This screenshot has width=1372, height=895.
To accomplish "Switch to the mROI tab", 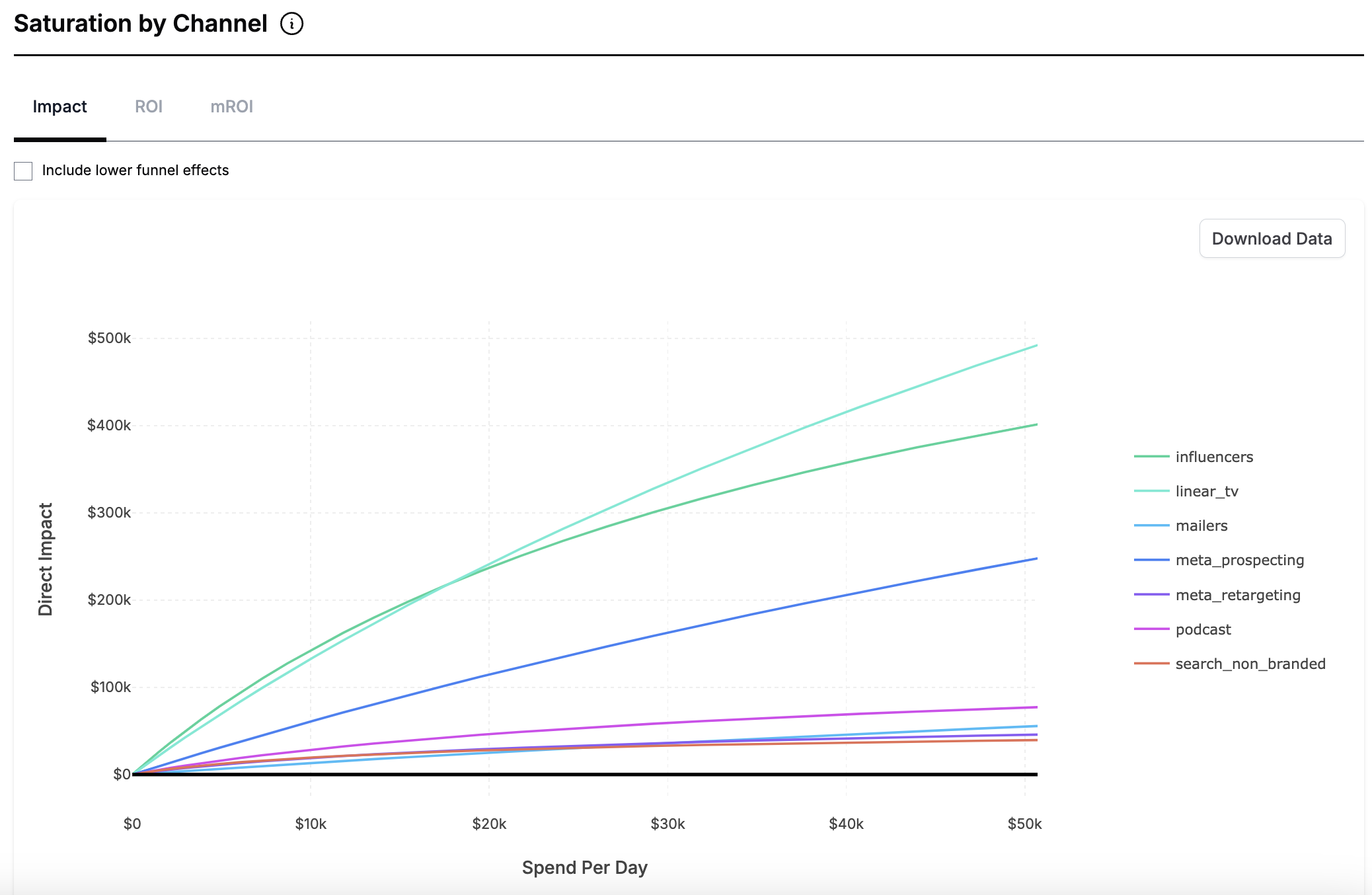I will [231, 106].
